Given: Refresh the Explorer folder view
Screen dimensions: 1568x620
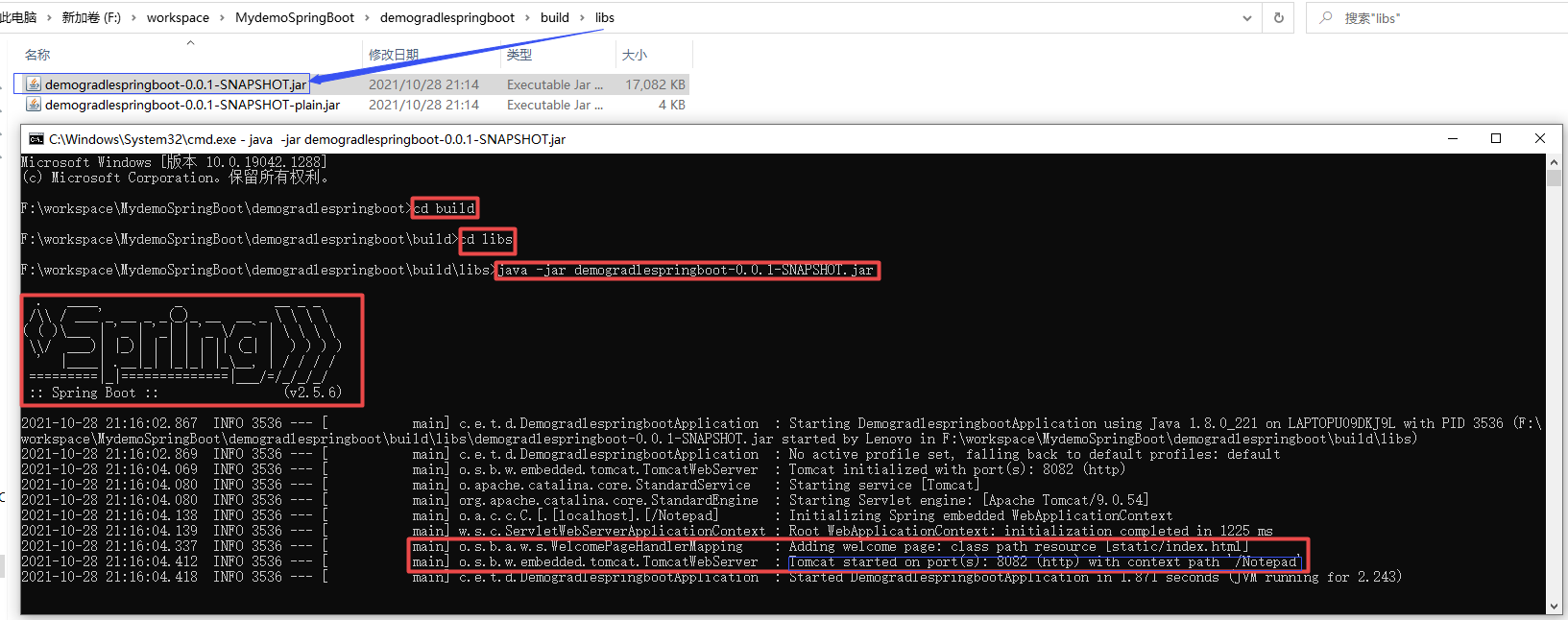Looking at the screenshot, I should tap(1278, 17).
